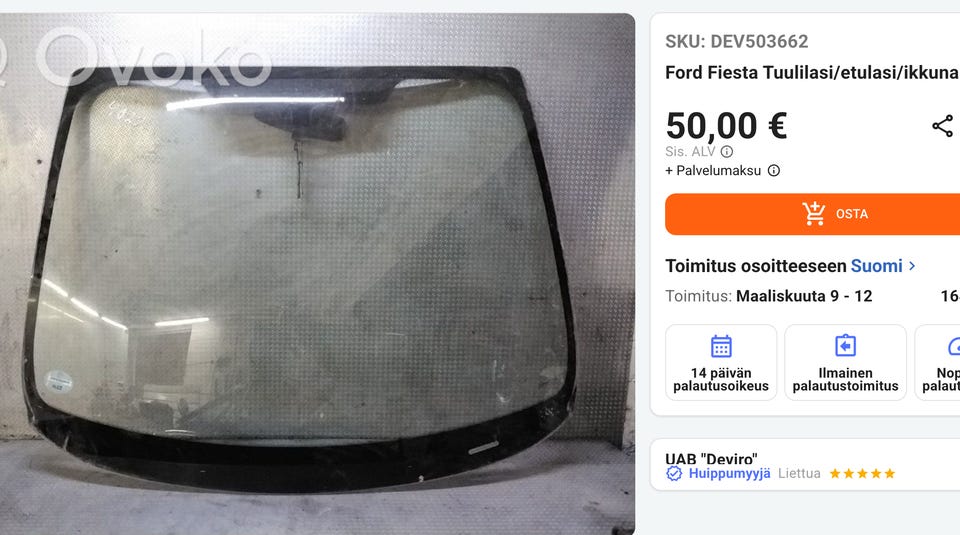The height and width of the screenshot is (535, 960).
Task: Open the Palvelumaksu info icon
Action: pos(774,171)
